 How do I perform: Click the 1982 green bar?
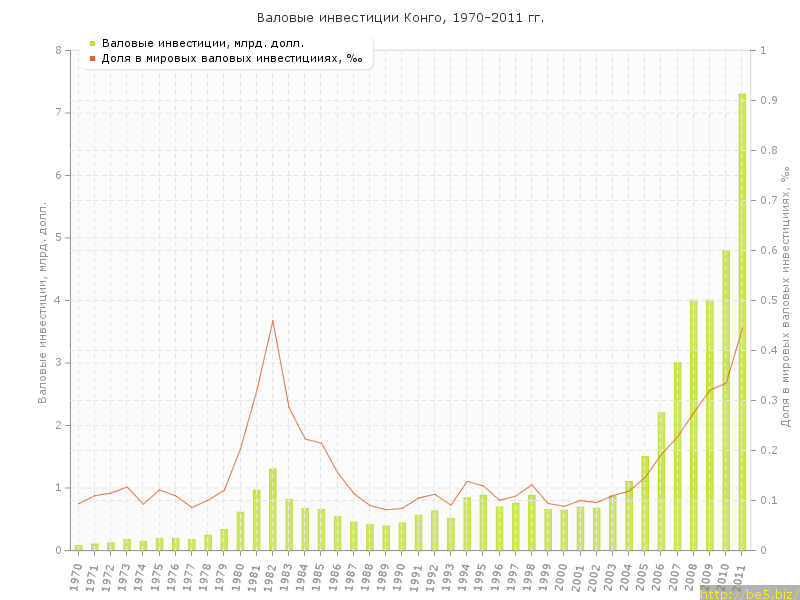pos(273,509)
